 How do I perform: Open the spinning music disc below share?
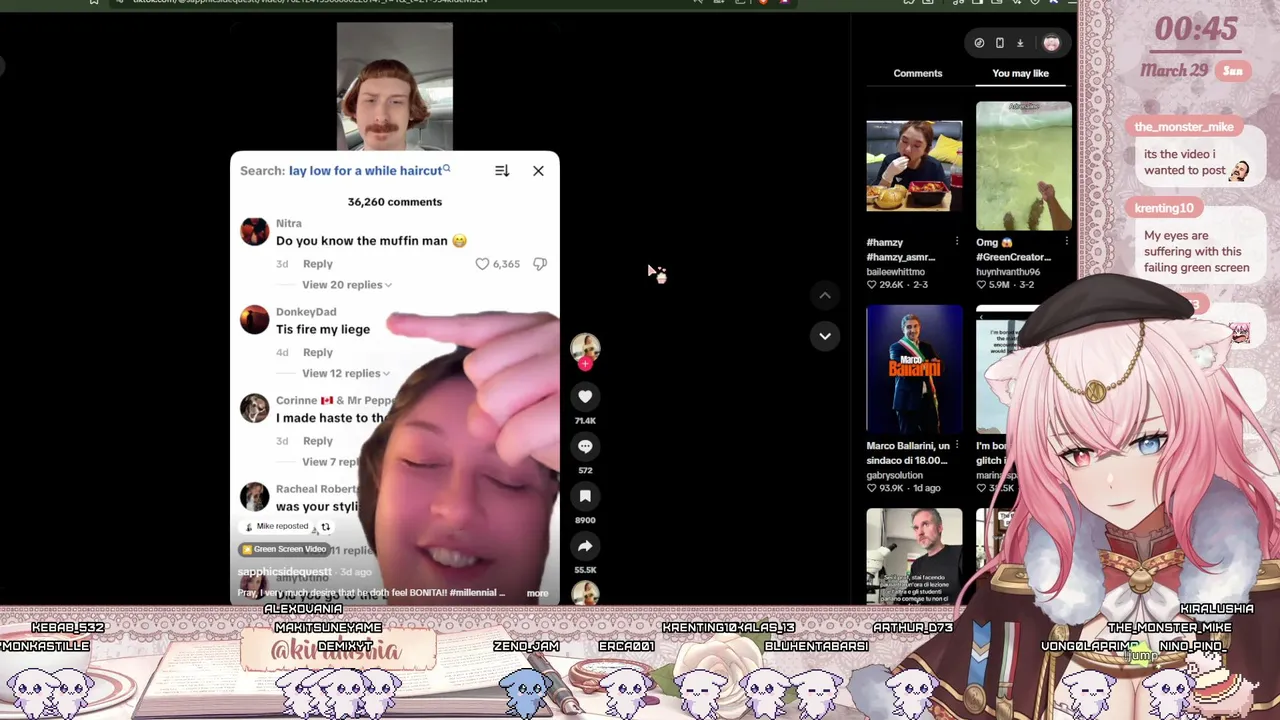click(x=585, y=594)
